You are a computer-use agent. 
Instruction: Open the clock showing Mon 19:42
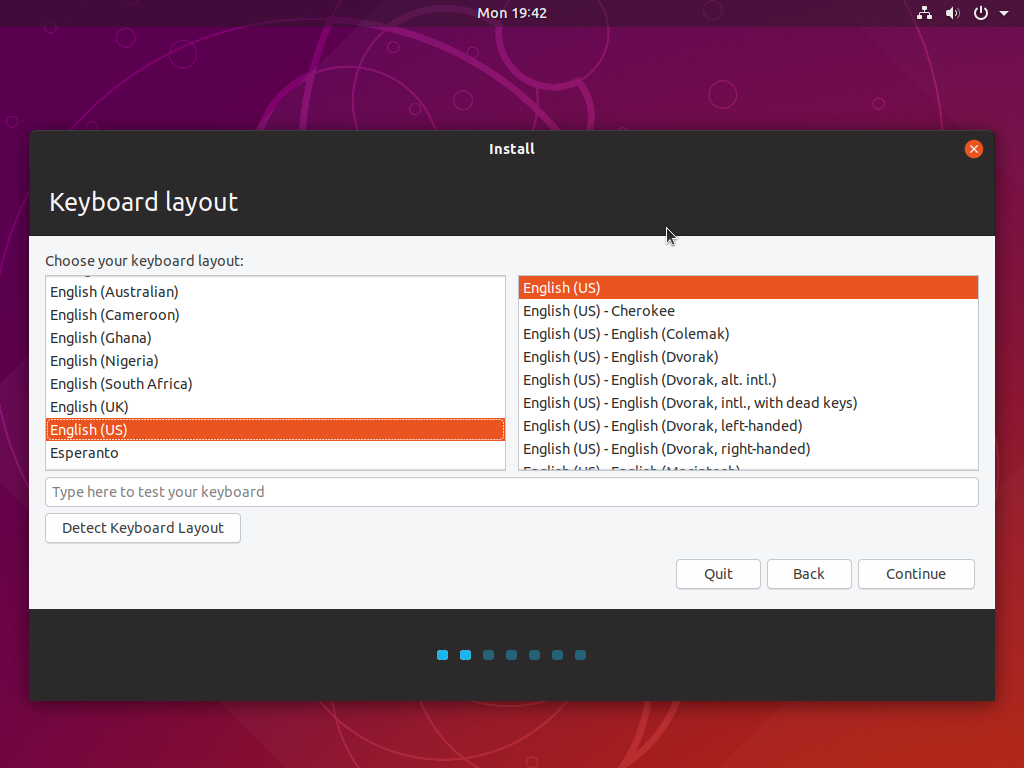pyautogui.click(x=511, y=13)
